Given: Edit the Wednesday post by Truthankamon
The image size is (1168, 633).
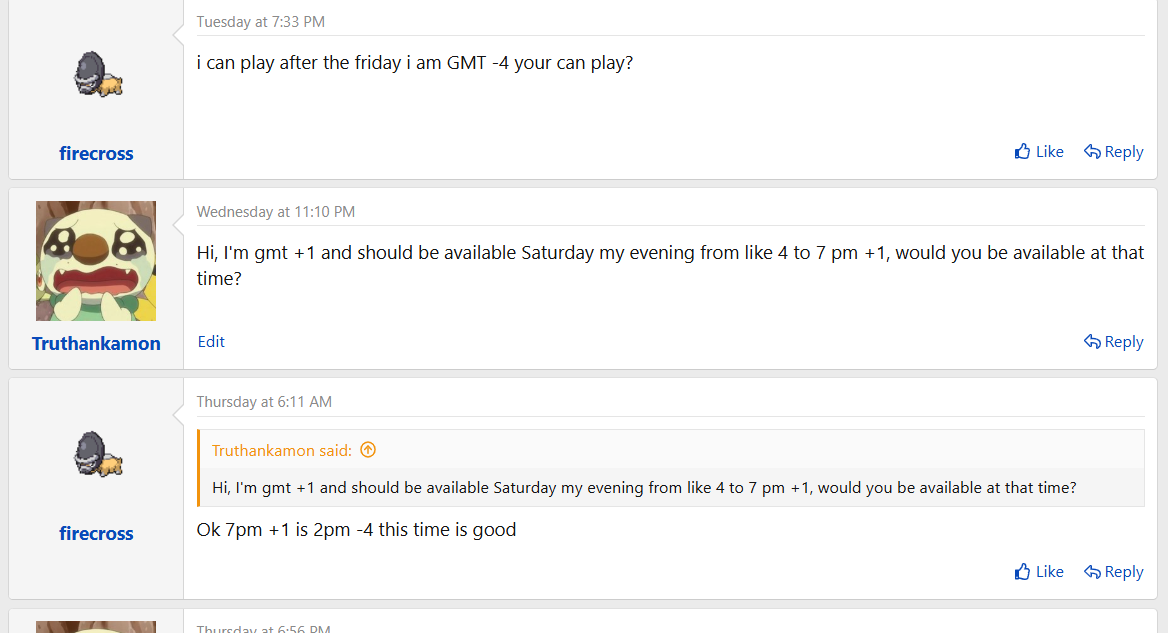Looking at the screenshot, I should (211, 341).
